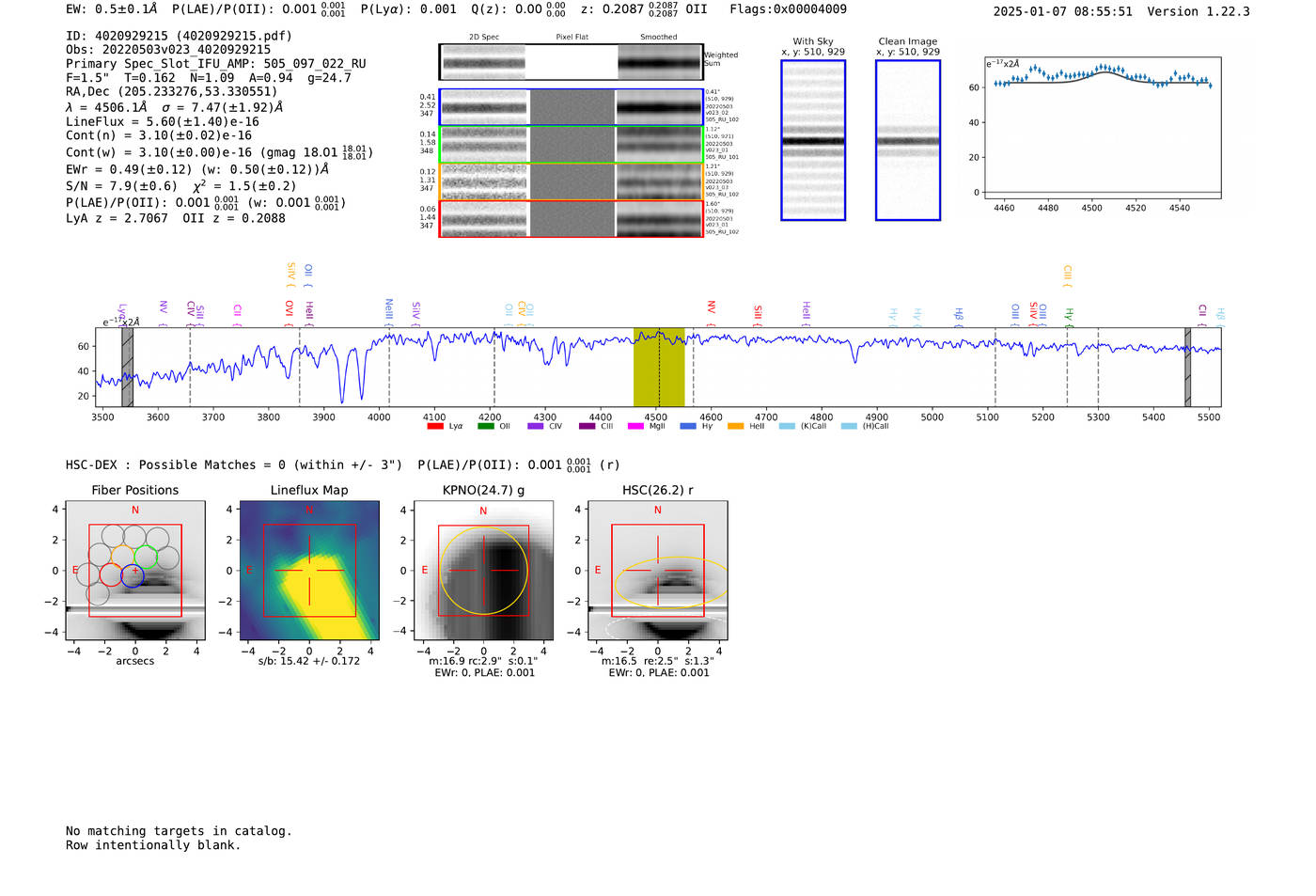This screenshot has width=1316, height=896.
Task: Click the 'No matching targets in catalog.' text
Action: tap(179, 831)
